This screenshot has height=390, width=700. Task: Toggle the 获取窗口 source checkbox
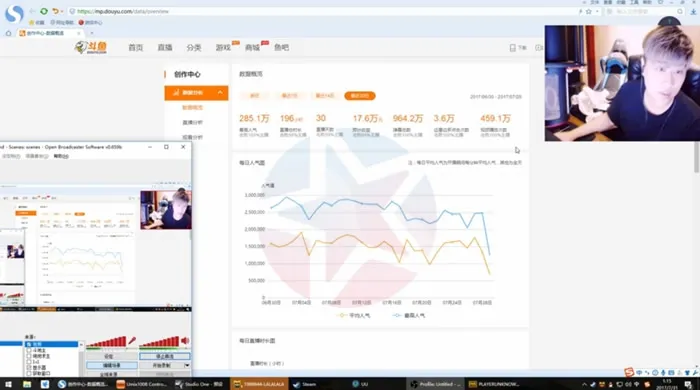pos(29,373)
